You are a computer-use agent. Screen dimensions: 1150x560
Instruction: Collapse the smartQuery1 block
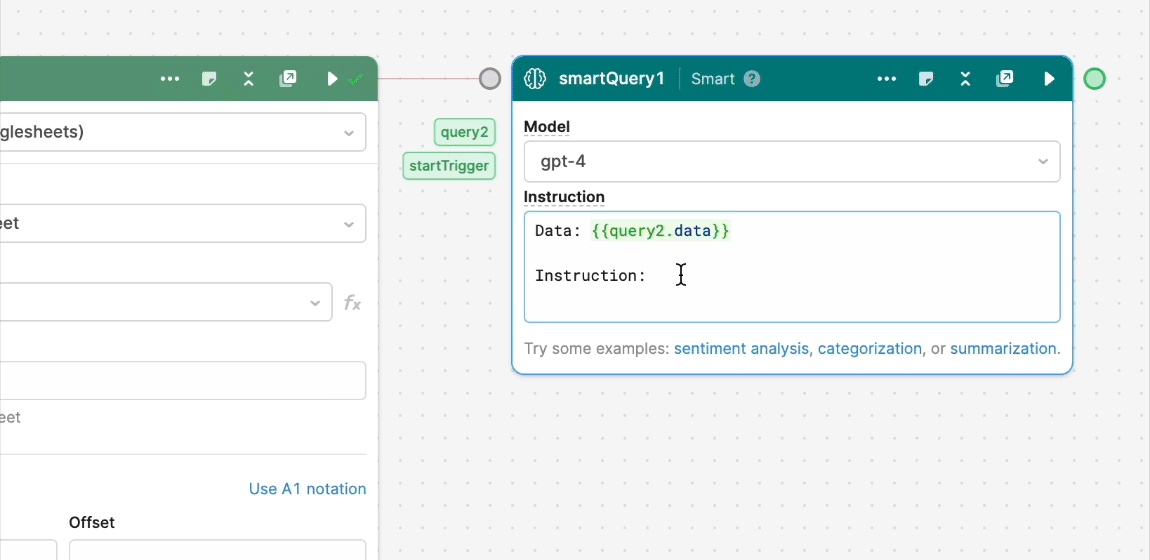pyautogui.click(x=965, y=79)
